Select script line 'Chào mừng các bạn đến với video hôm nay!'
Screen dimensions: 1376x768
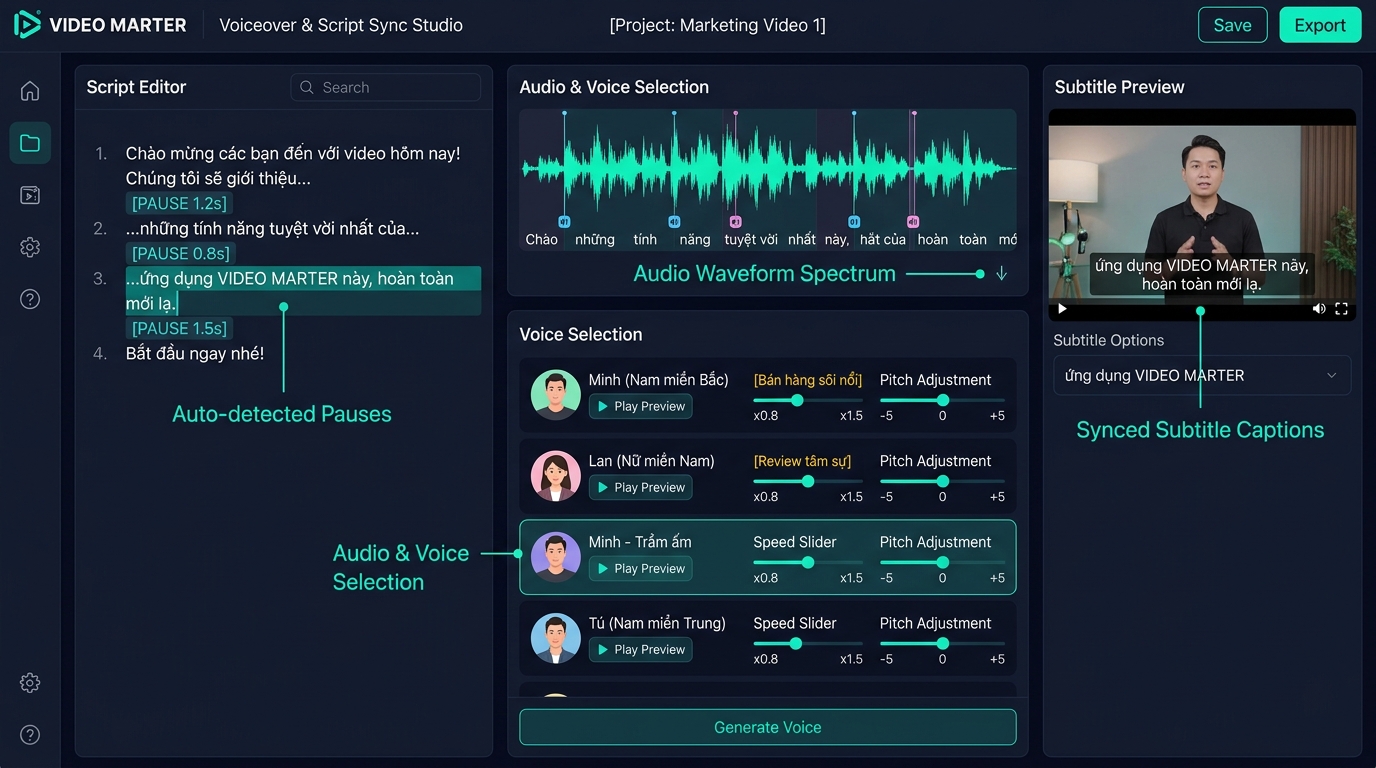tap(293, 153)
